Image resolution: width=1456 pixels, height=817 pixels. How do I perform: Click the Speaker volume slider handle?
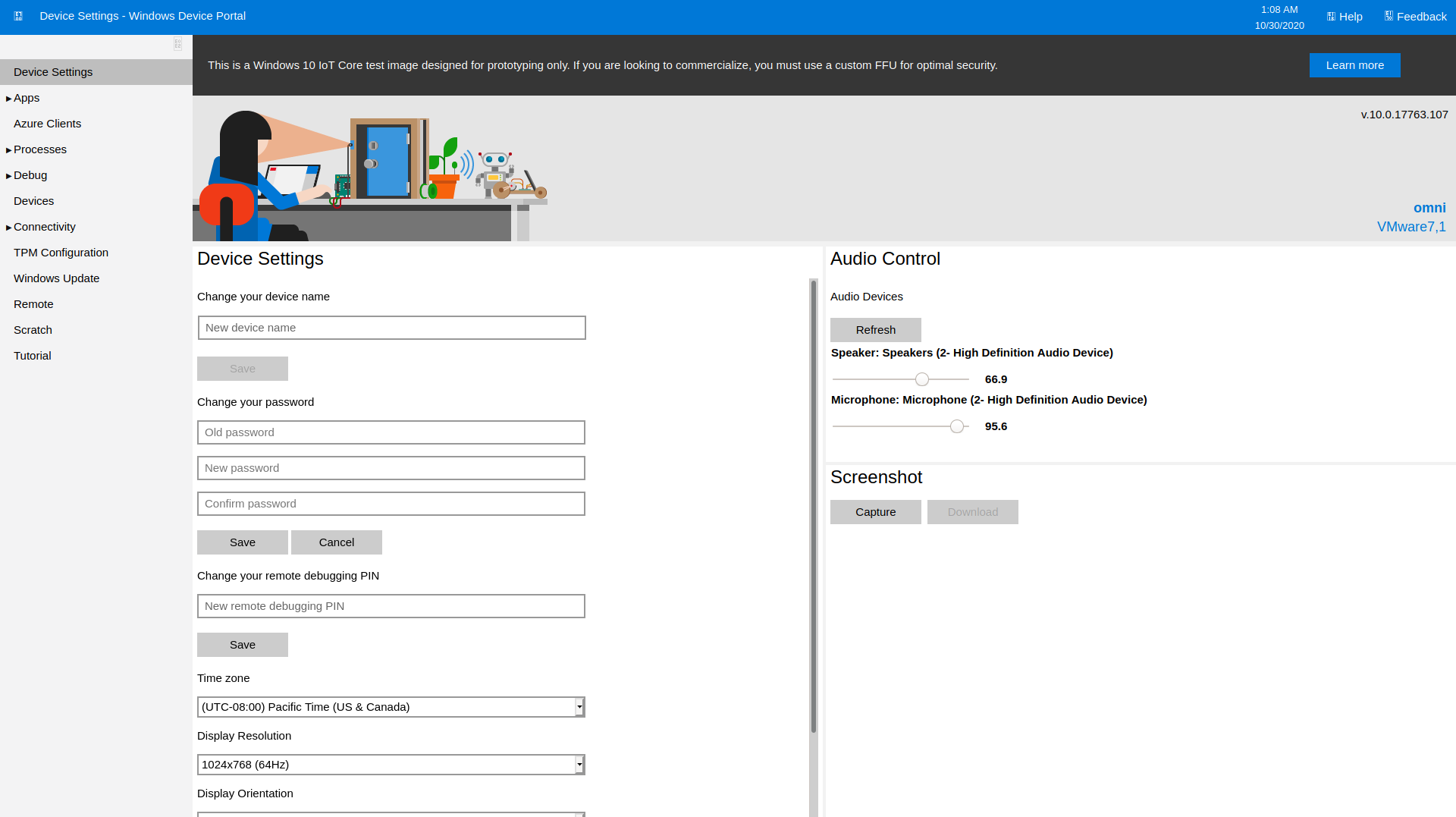pyautogui.click(x=922, y=379)
